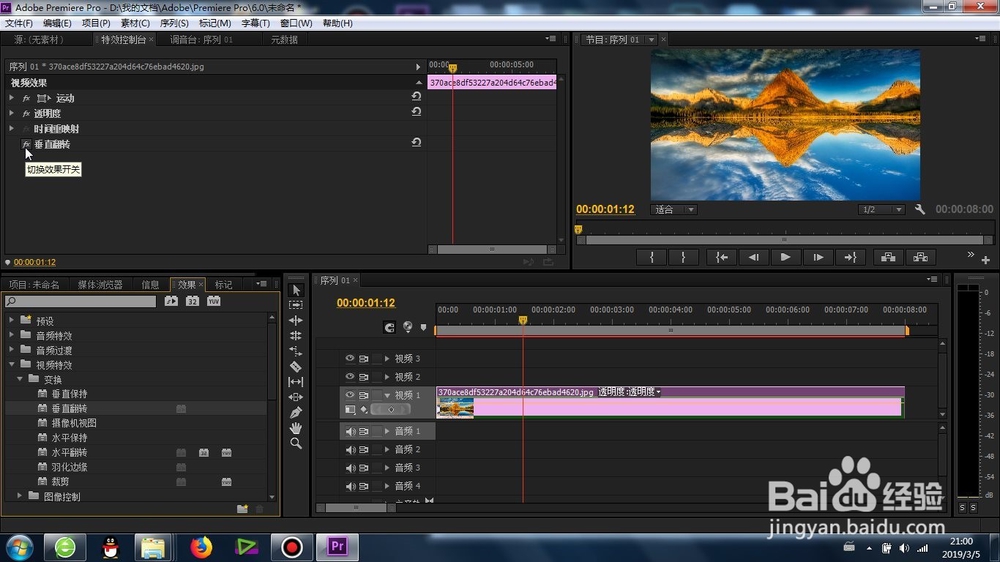Switch to the 媒体浏览器 tab
Image resolution: width=1000 pixels, height=562 pixels.
[x=100, y=285]
